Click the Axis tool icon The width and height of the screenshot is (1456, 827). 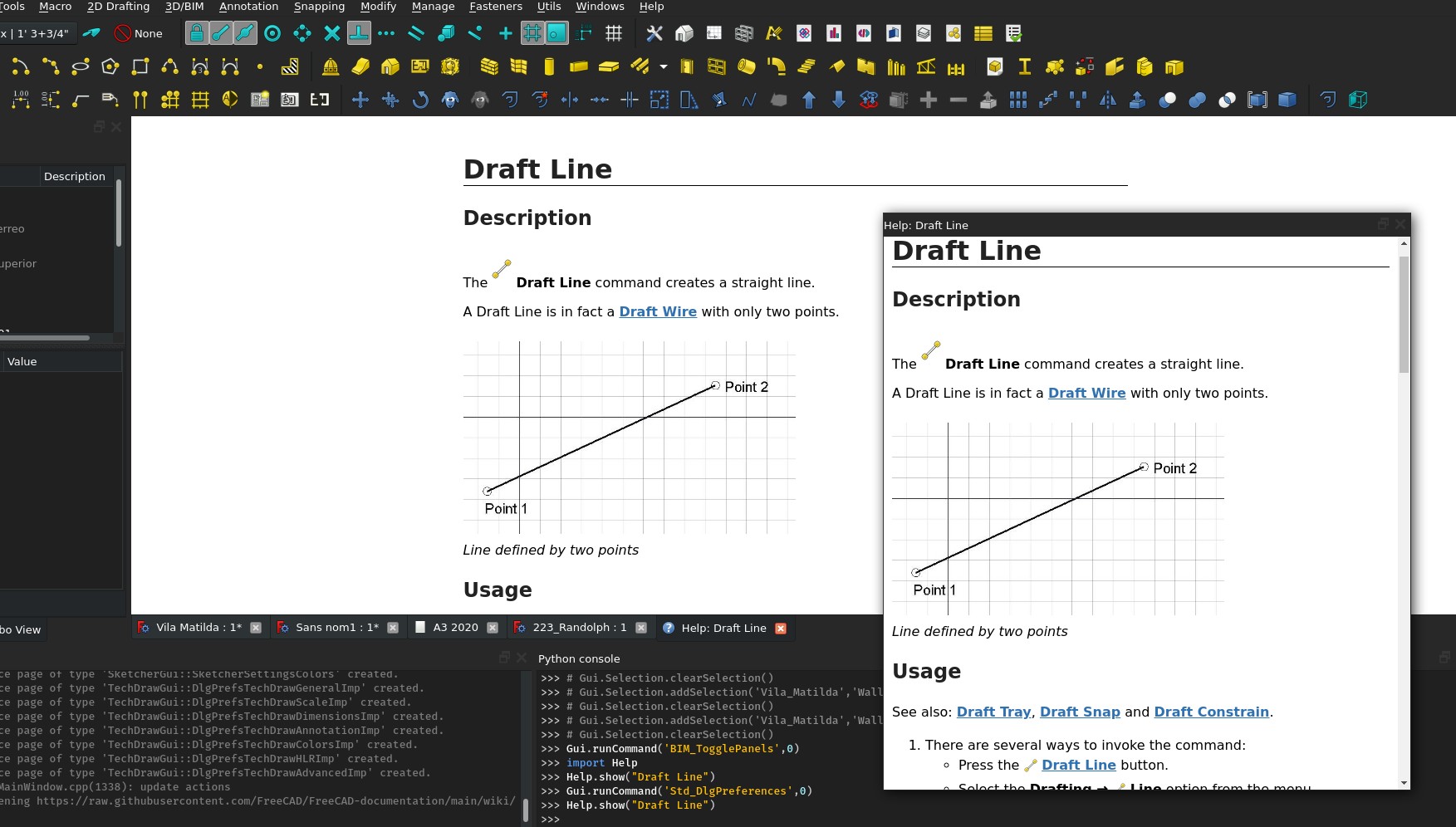(x=140, y=100)
